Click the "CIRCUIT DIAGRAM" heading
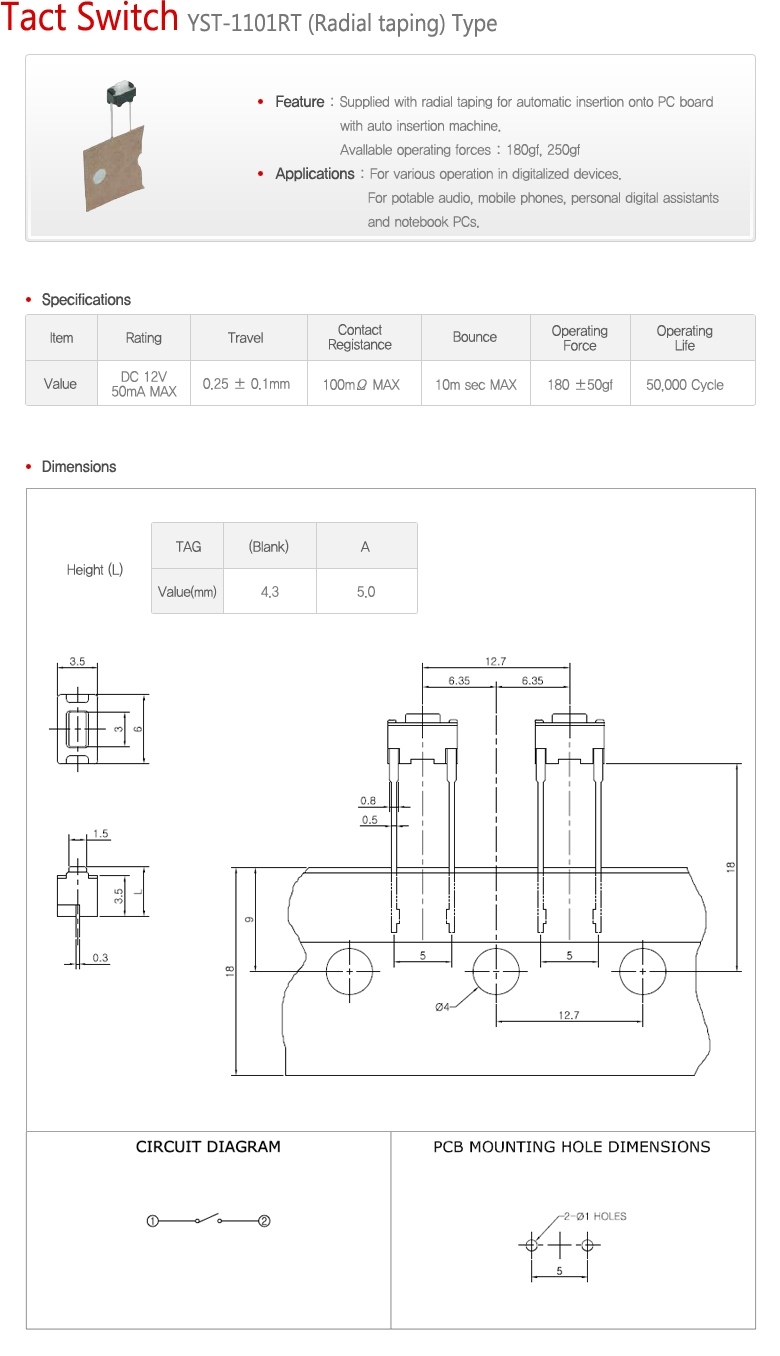The image size is (780, 1356). [x=208, y=1147]
